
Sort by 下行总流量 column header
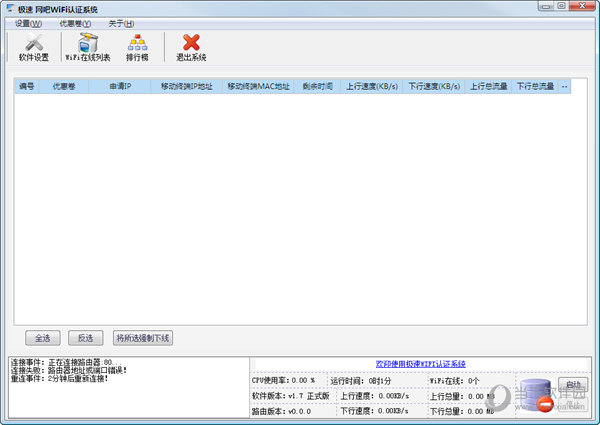click(535, 86)
